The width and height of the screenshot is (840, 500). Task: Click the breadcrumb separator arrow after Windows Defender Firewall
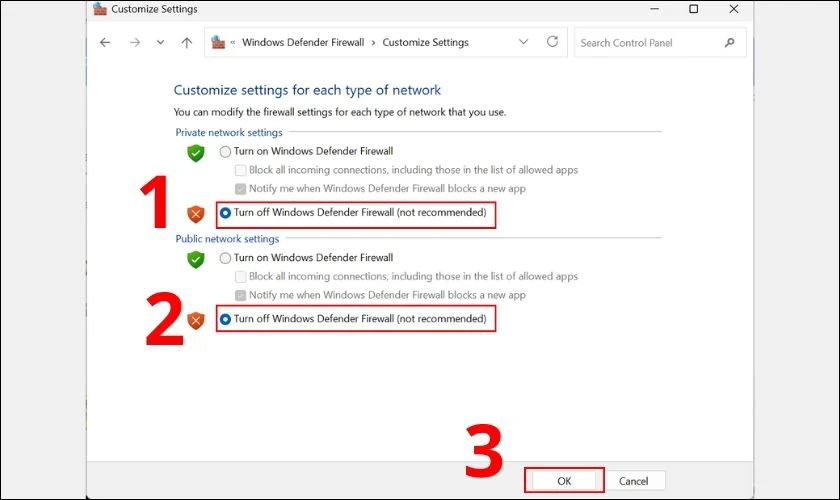coord(373,42)
